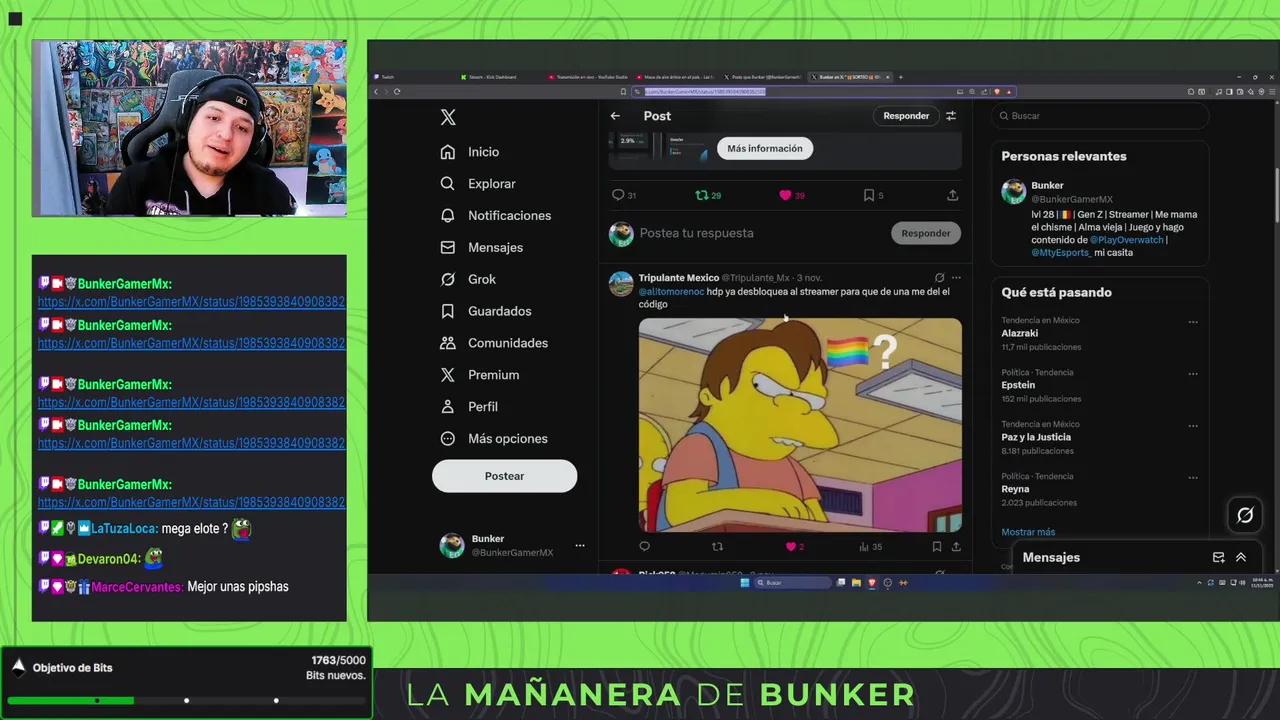Expand the Mensajes drawer
This screenshot has width=1280, height=720.
pos(1241,558)
